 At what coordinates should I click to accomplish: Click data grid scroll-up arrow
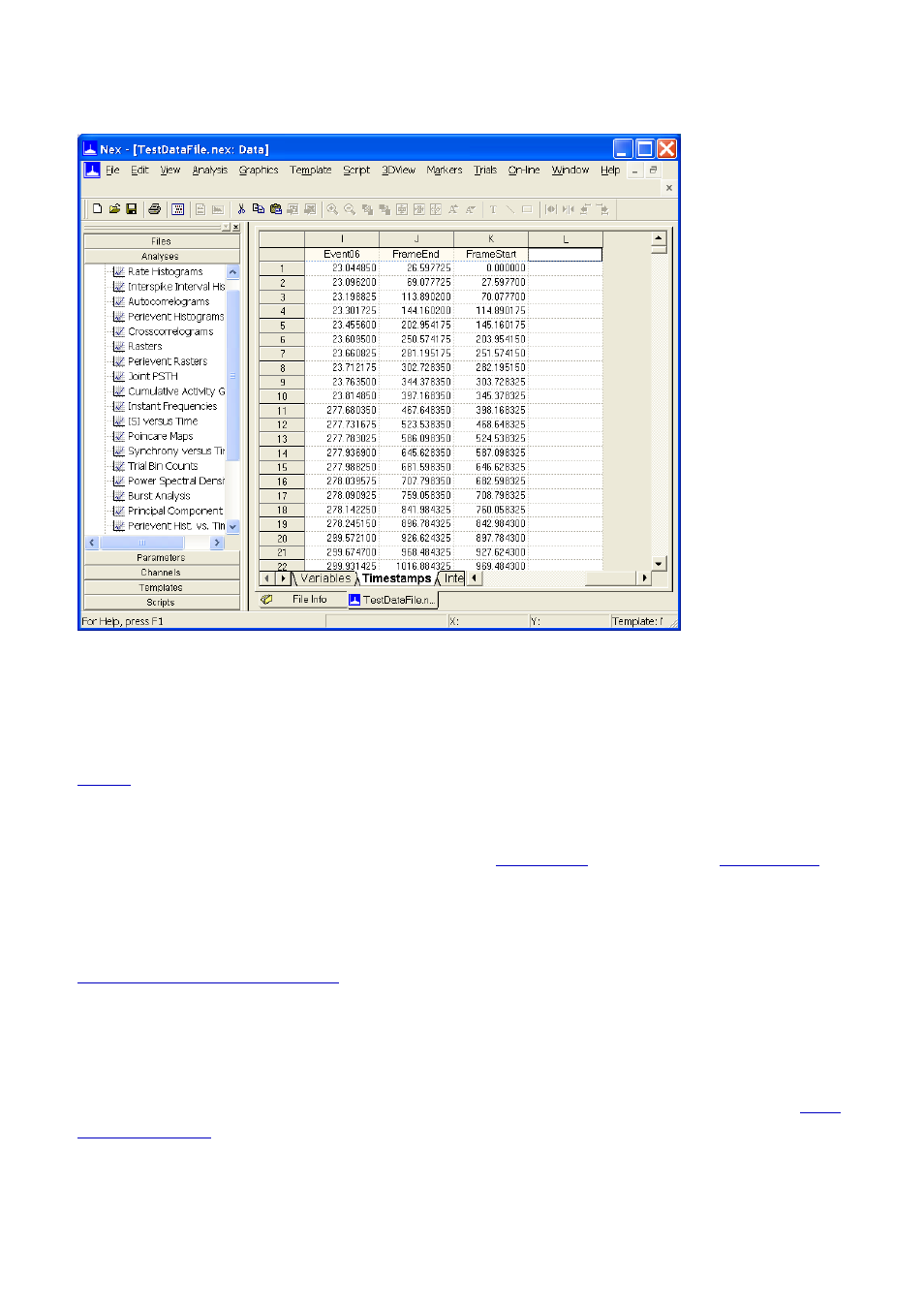click(x=659, y=237)
